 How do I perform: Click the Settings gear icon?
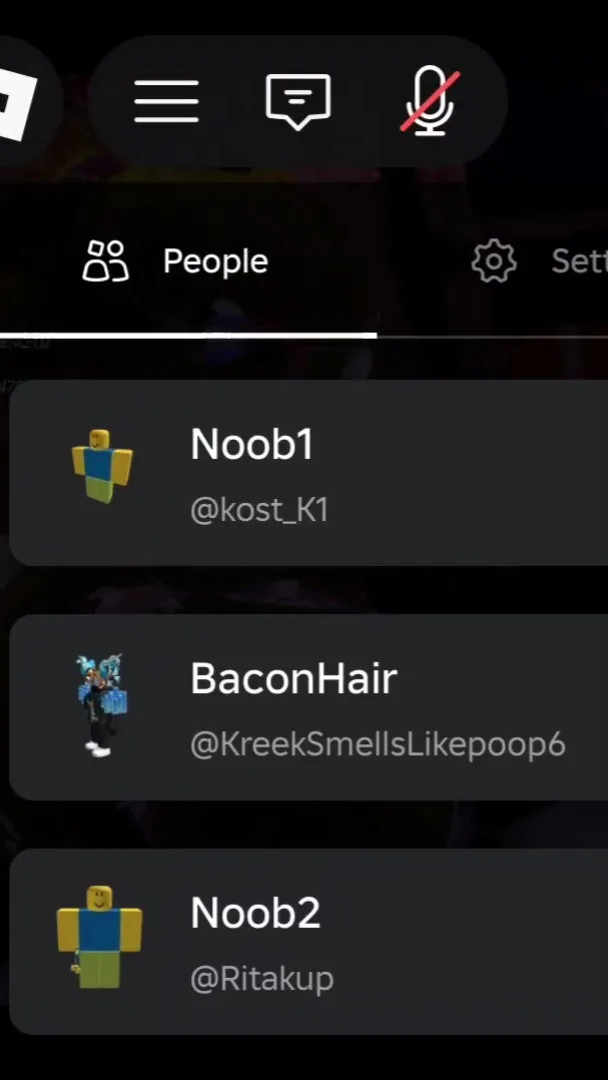tap(494, 261)
